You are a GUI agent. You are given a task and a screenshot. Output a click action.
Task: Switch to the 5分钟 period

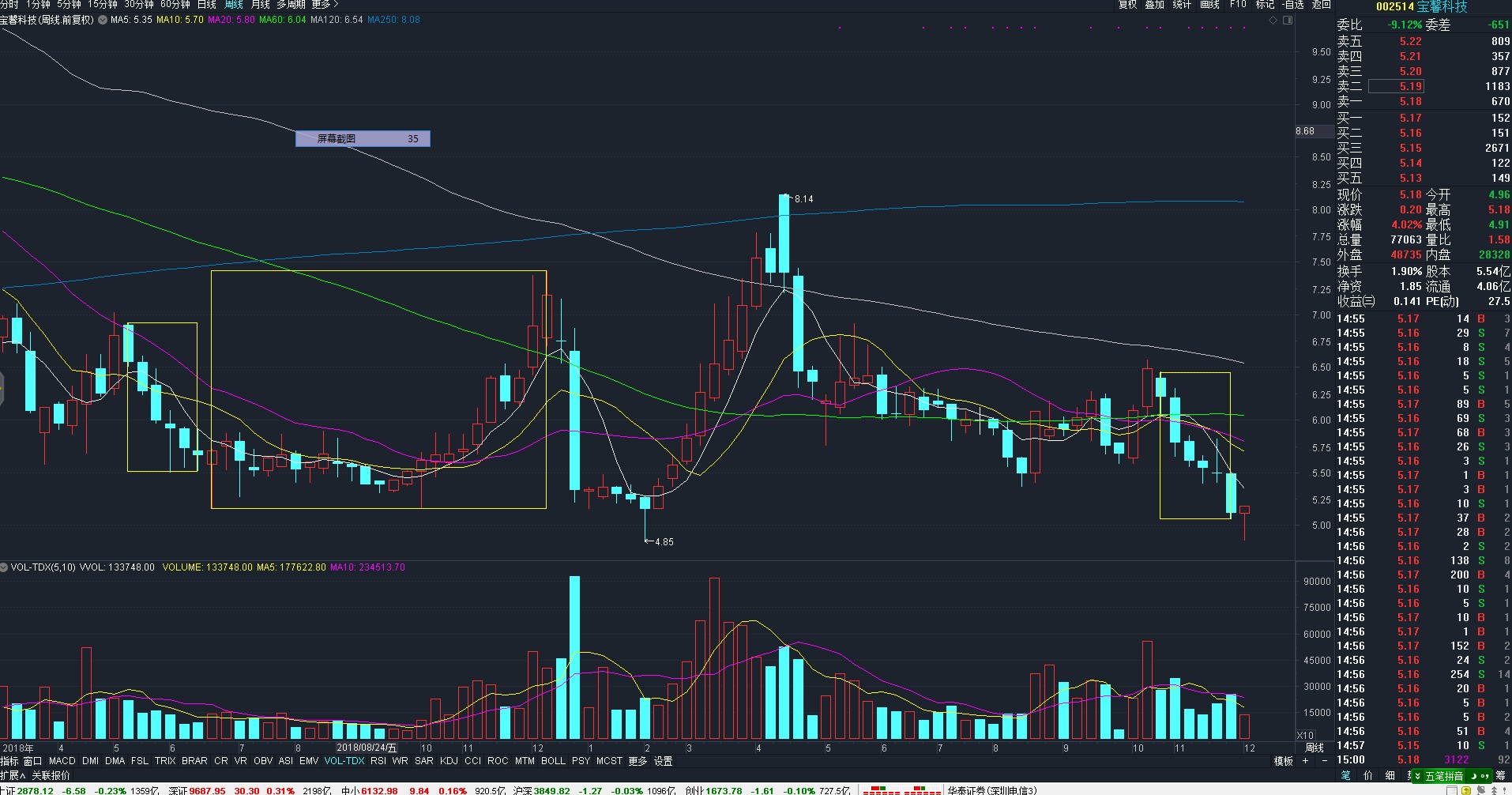coord(69,5)
